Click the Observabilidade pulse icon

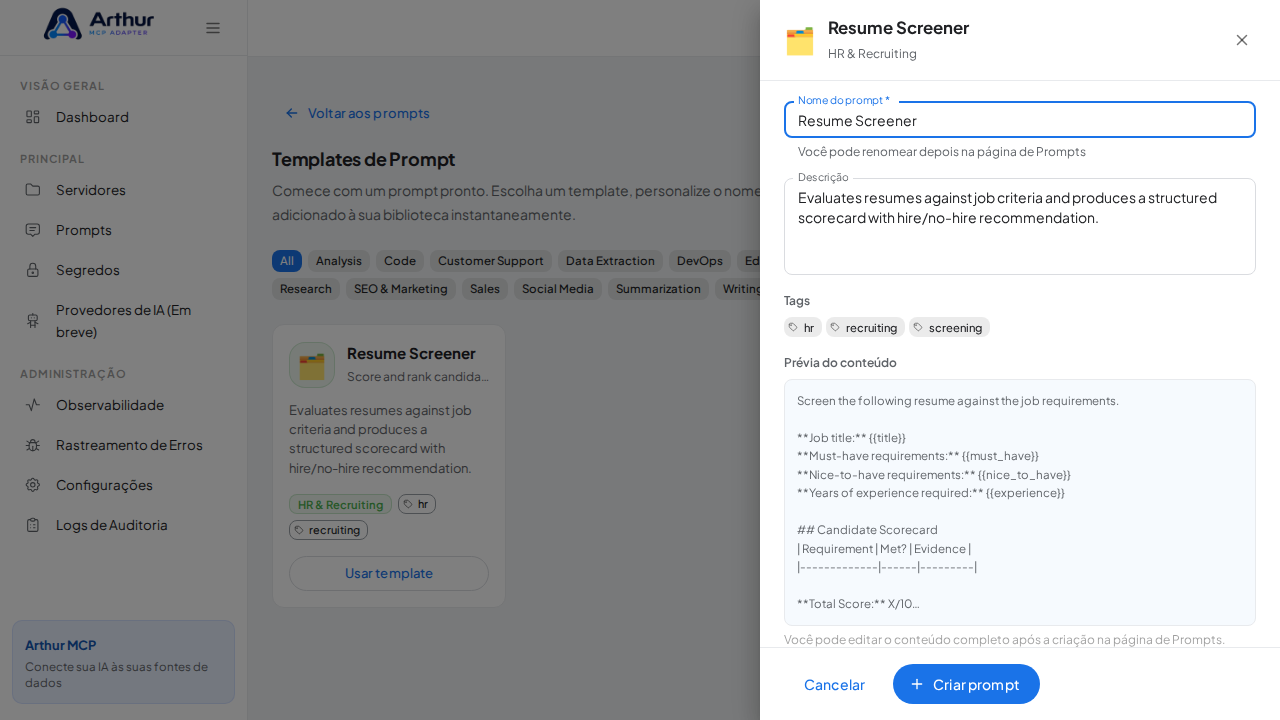(x=33, y=405)
